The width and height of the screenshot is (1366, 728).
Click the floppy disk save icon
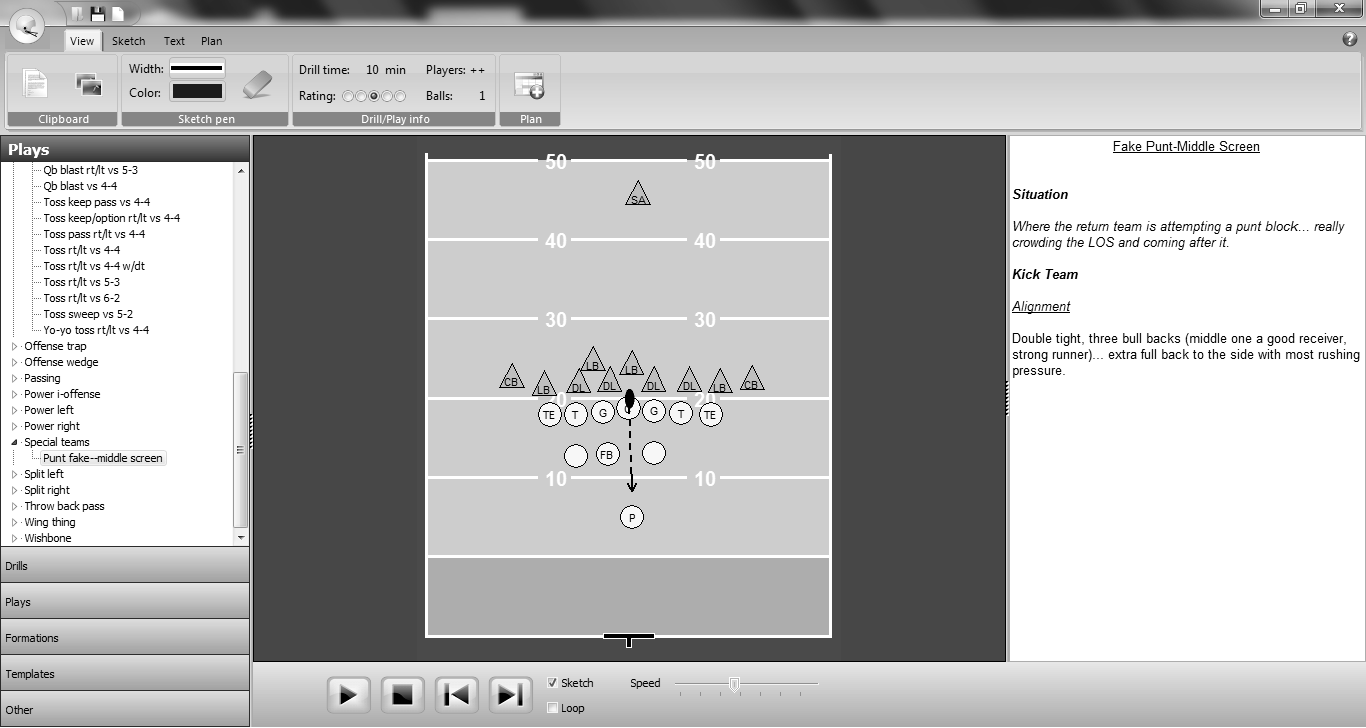[98, 14]
